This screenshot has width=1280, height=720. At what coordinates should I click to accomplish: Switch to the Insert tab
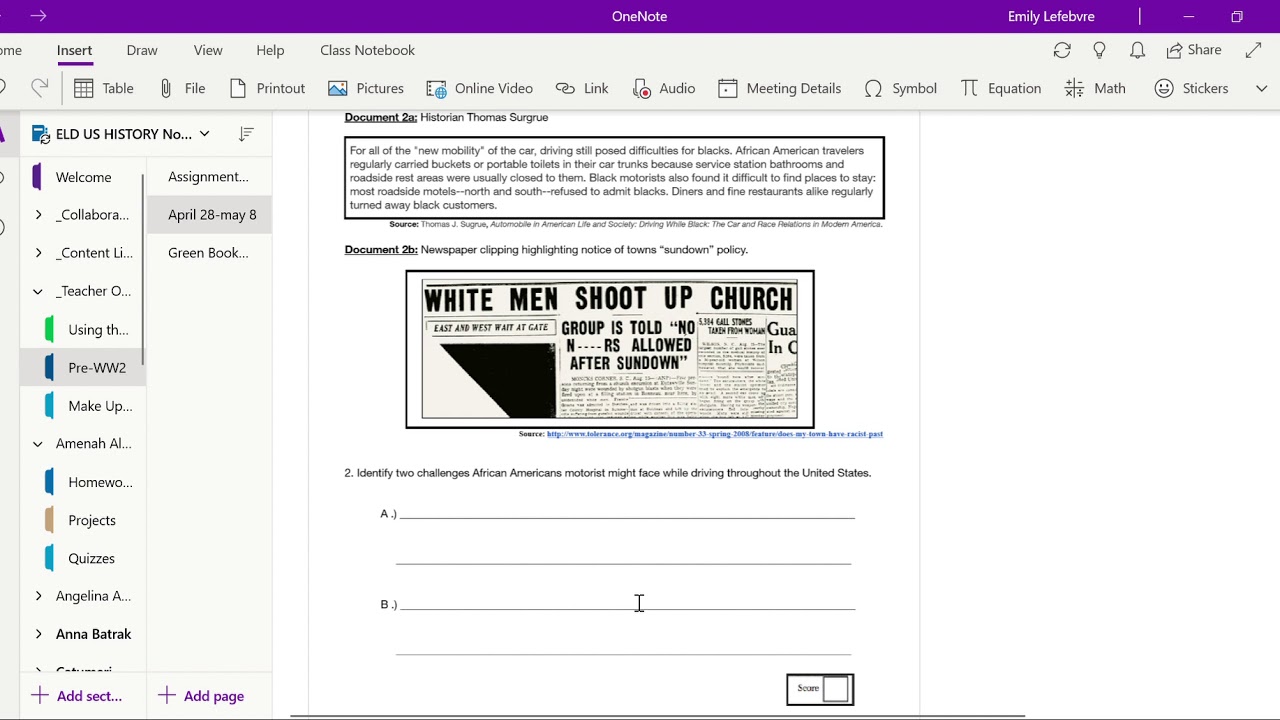coord(74,50)
